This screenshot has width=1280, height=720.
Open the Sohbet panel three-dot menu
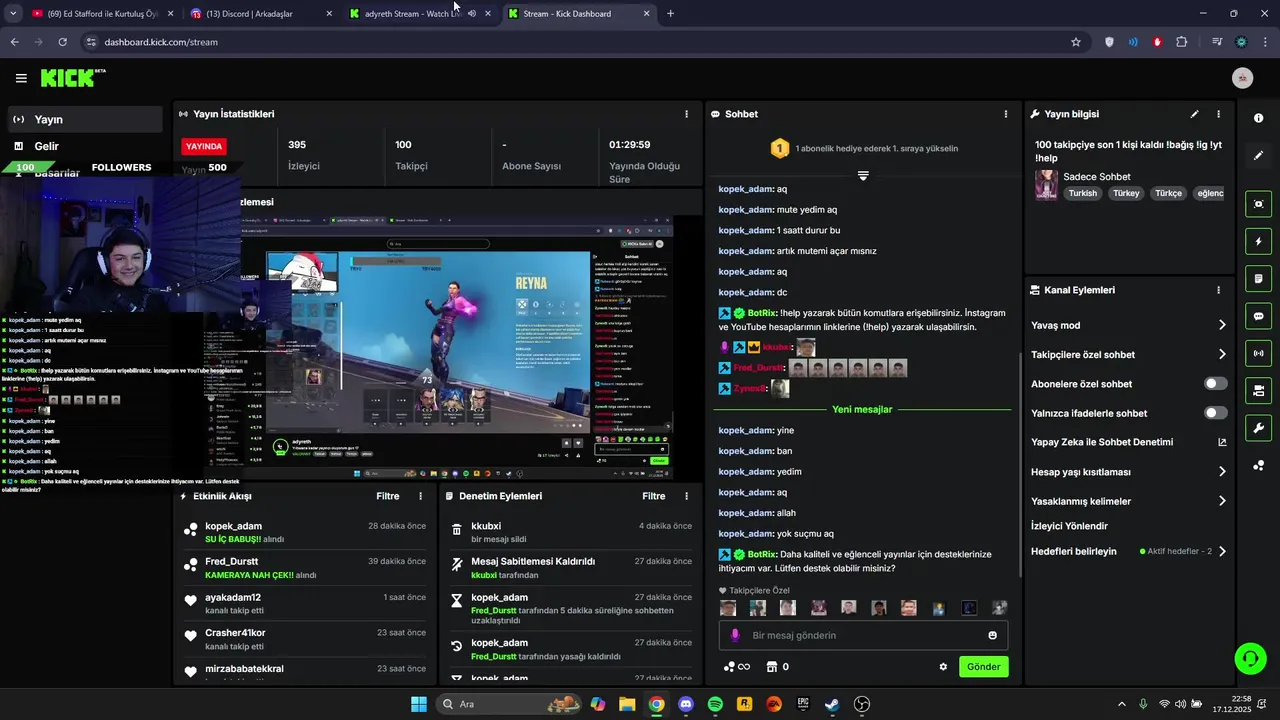[1006, 114]
